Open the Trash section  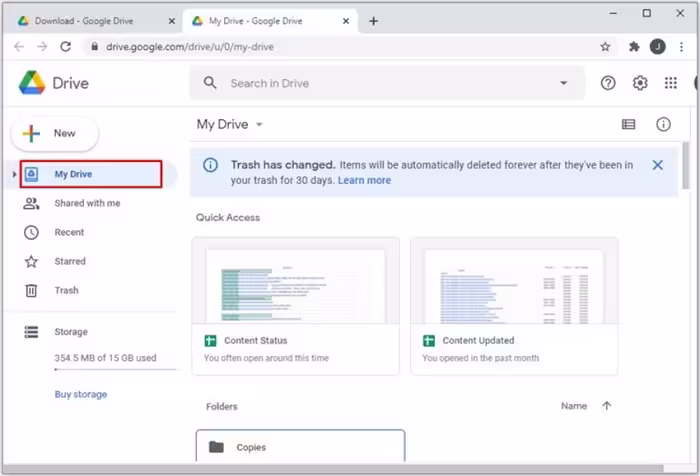click(66, 290)
